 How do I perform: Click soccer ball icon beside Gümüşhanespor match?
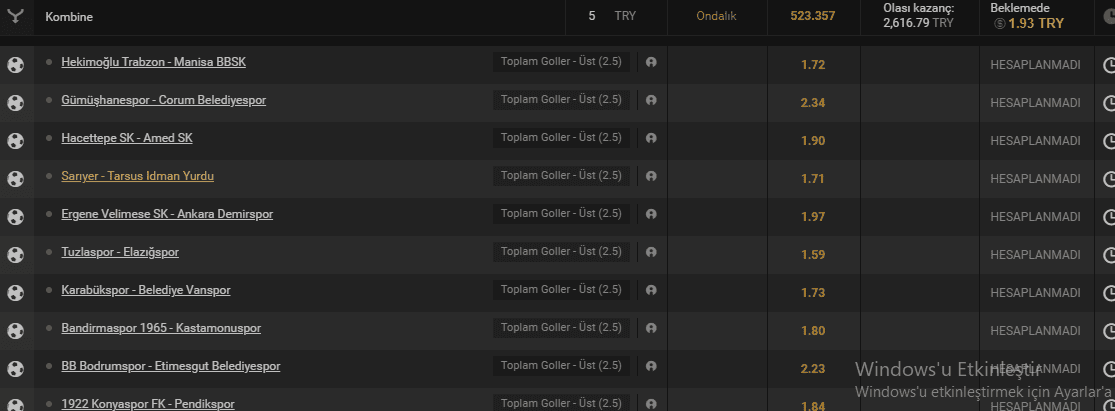coord(15,103)
